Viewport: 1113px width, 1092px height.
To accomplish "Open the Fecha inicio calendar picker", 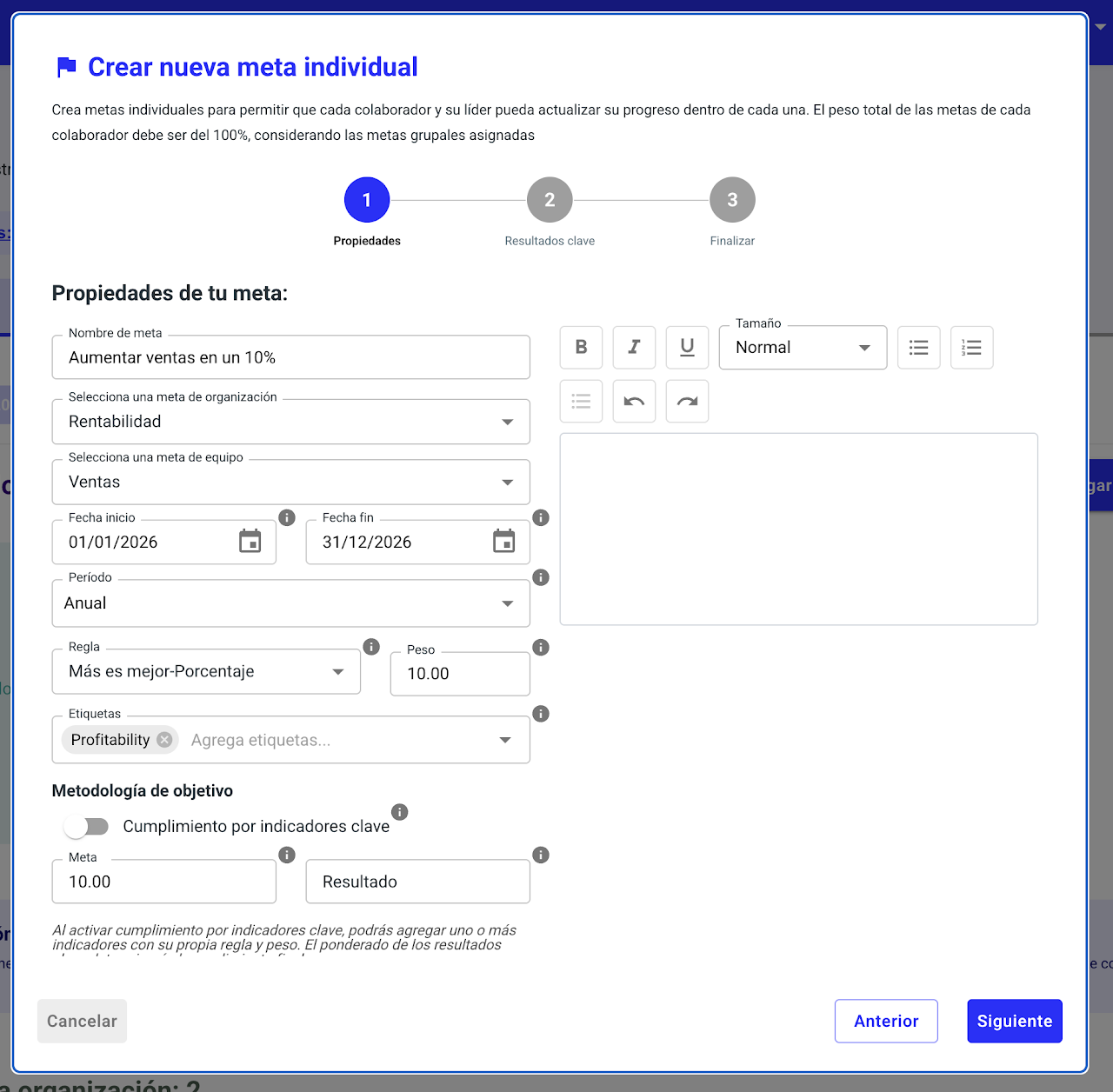I will [x=250, y=542].
